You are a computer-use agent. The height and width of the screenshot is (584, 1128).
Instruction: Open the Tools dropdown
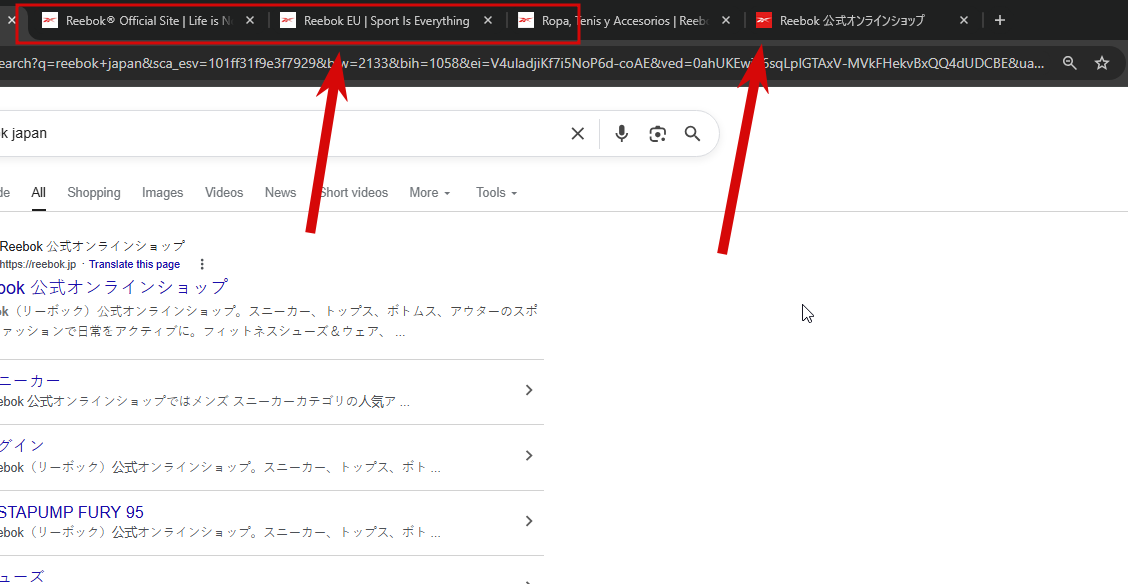coord(496,193)
